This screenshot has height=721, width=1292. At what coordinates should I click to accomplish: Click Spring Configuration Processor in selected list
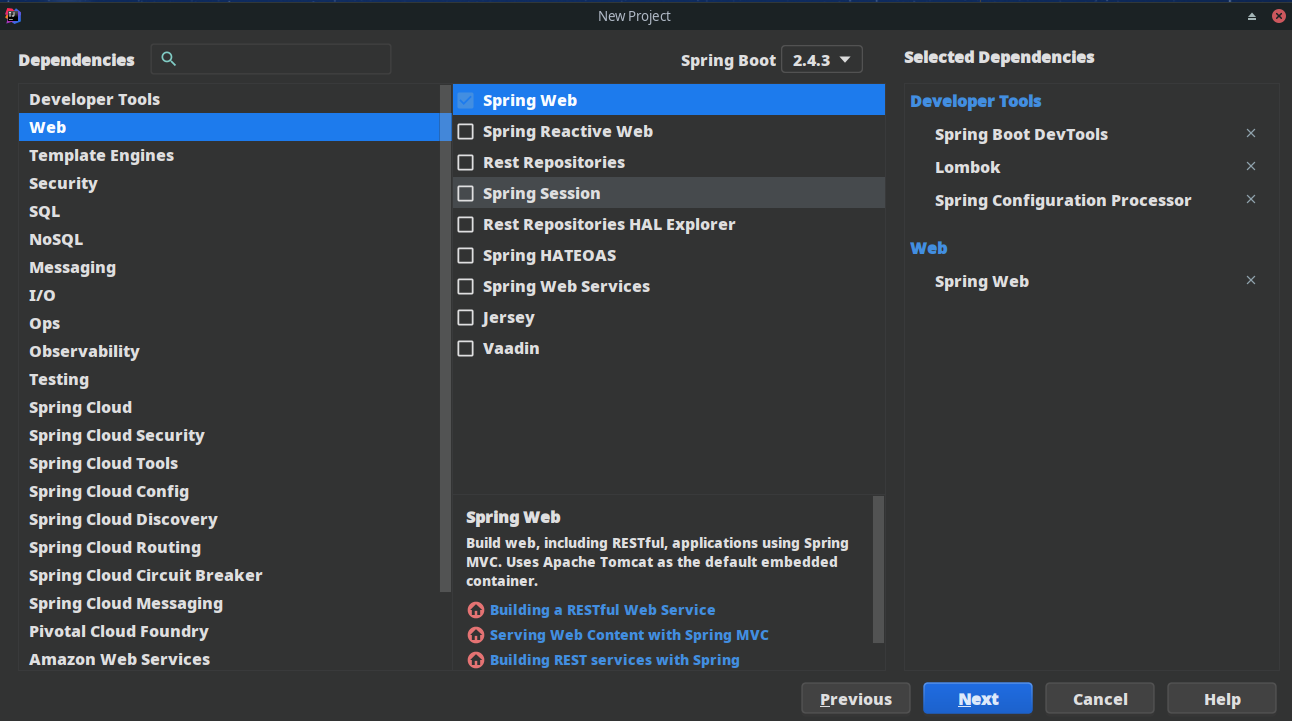1063,200
